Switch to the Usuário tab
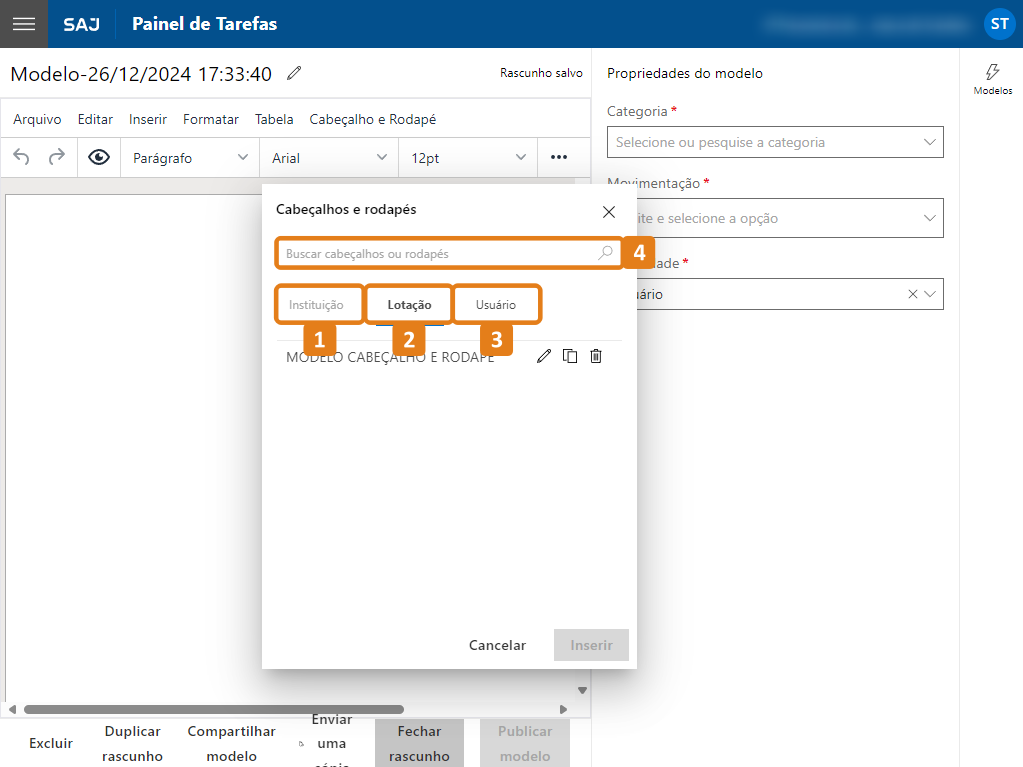Image resolution: width=1023 pixels, height=767 pixels. click(x=496, y=304)
